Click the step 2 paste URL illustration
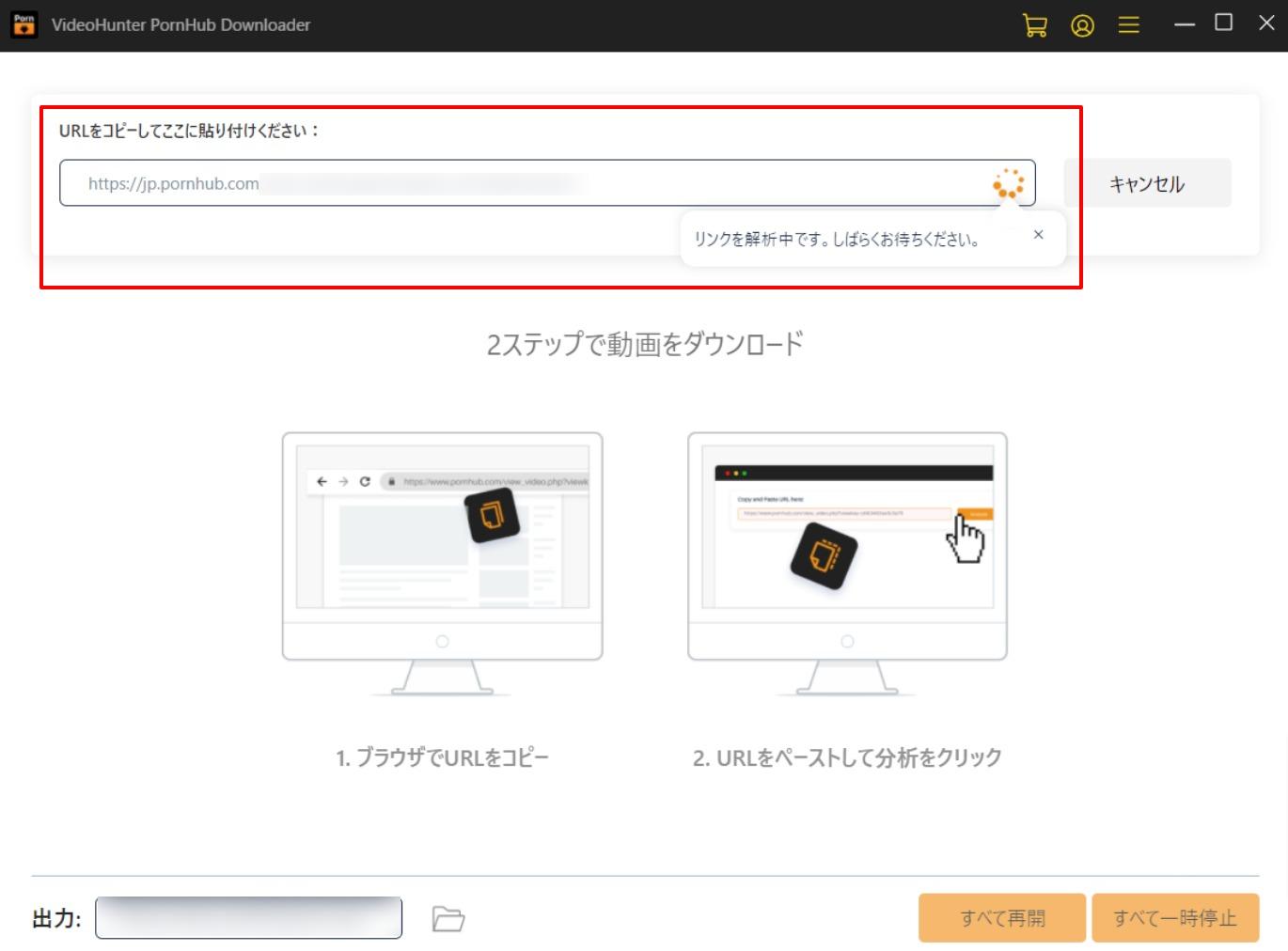 pos(847,564)
